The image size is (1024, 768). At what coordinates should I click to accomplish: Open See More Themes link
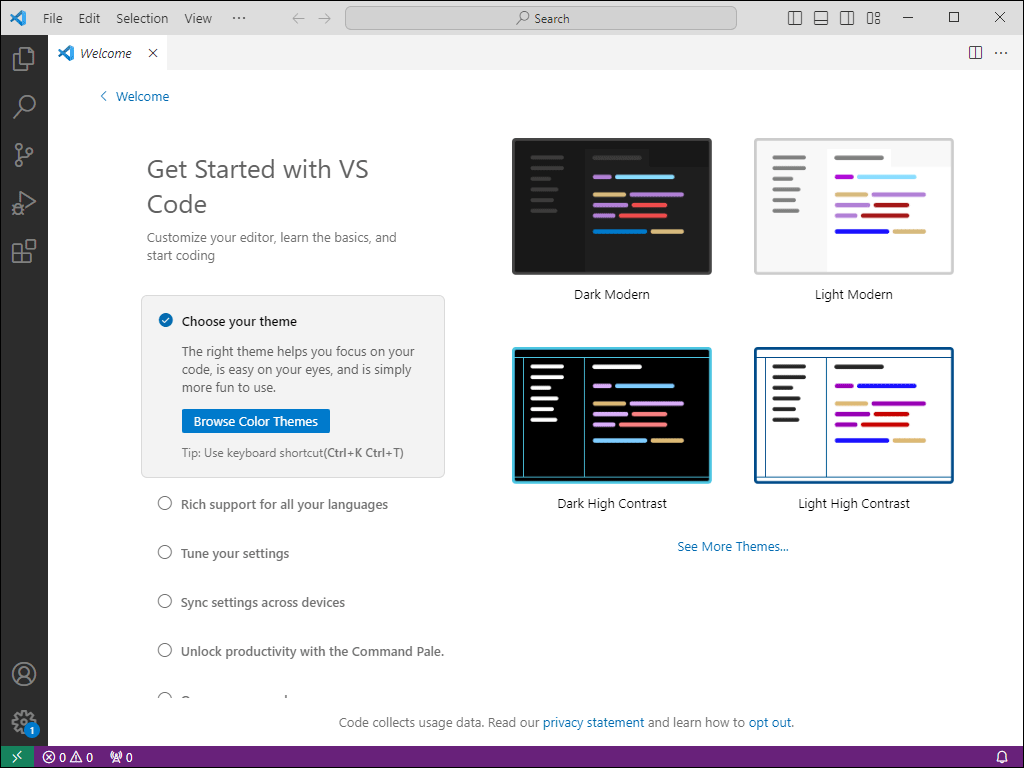733,547
